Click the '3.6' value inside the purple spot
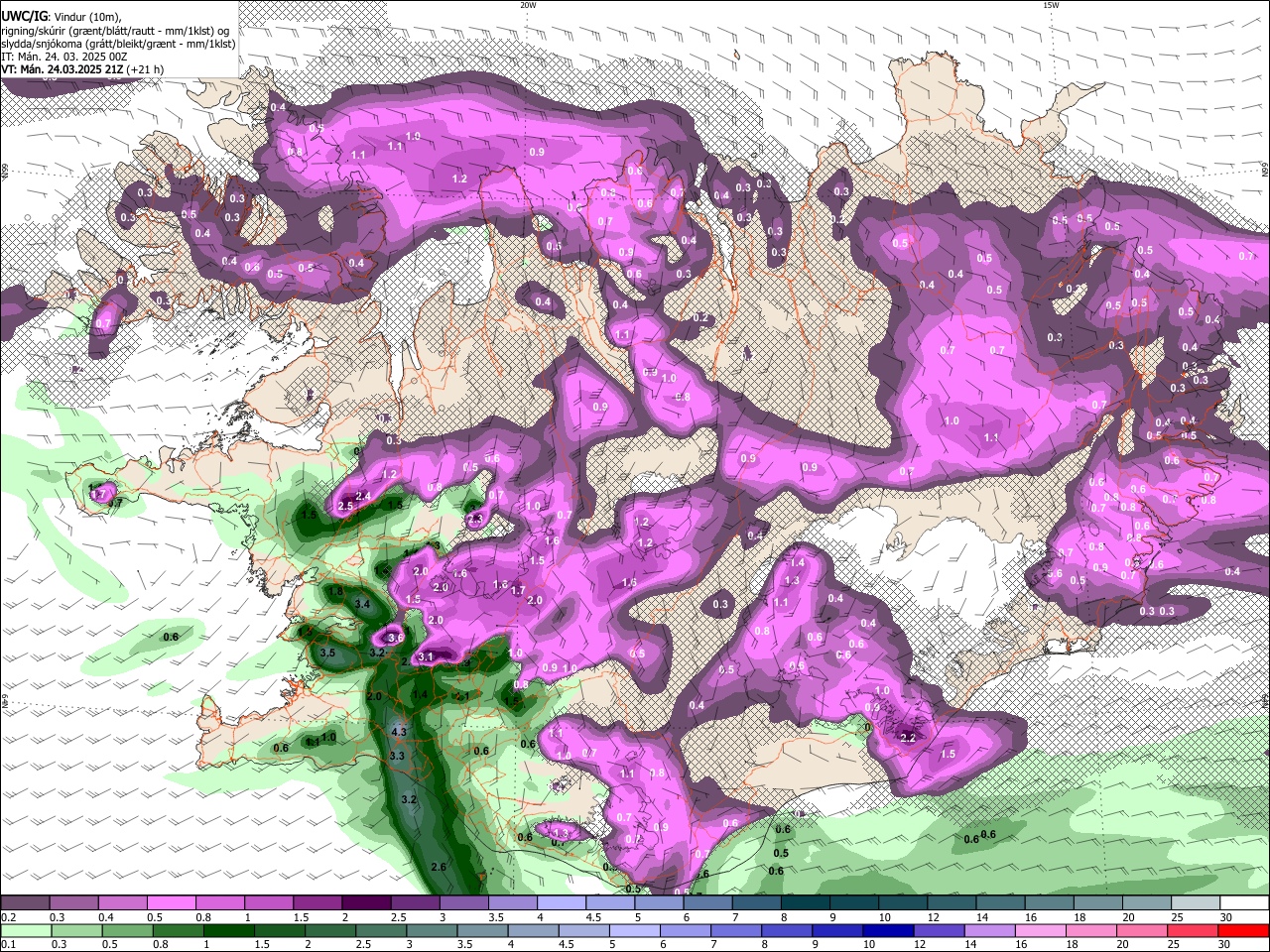 [396, 638]
